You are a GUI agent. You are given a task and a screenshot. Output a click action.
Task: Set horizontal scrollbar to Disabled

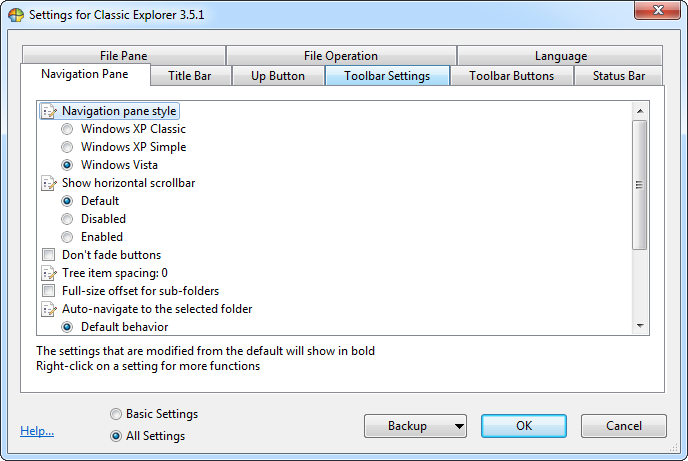click(x=67, y=219)
